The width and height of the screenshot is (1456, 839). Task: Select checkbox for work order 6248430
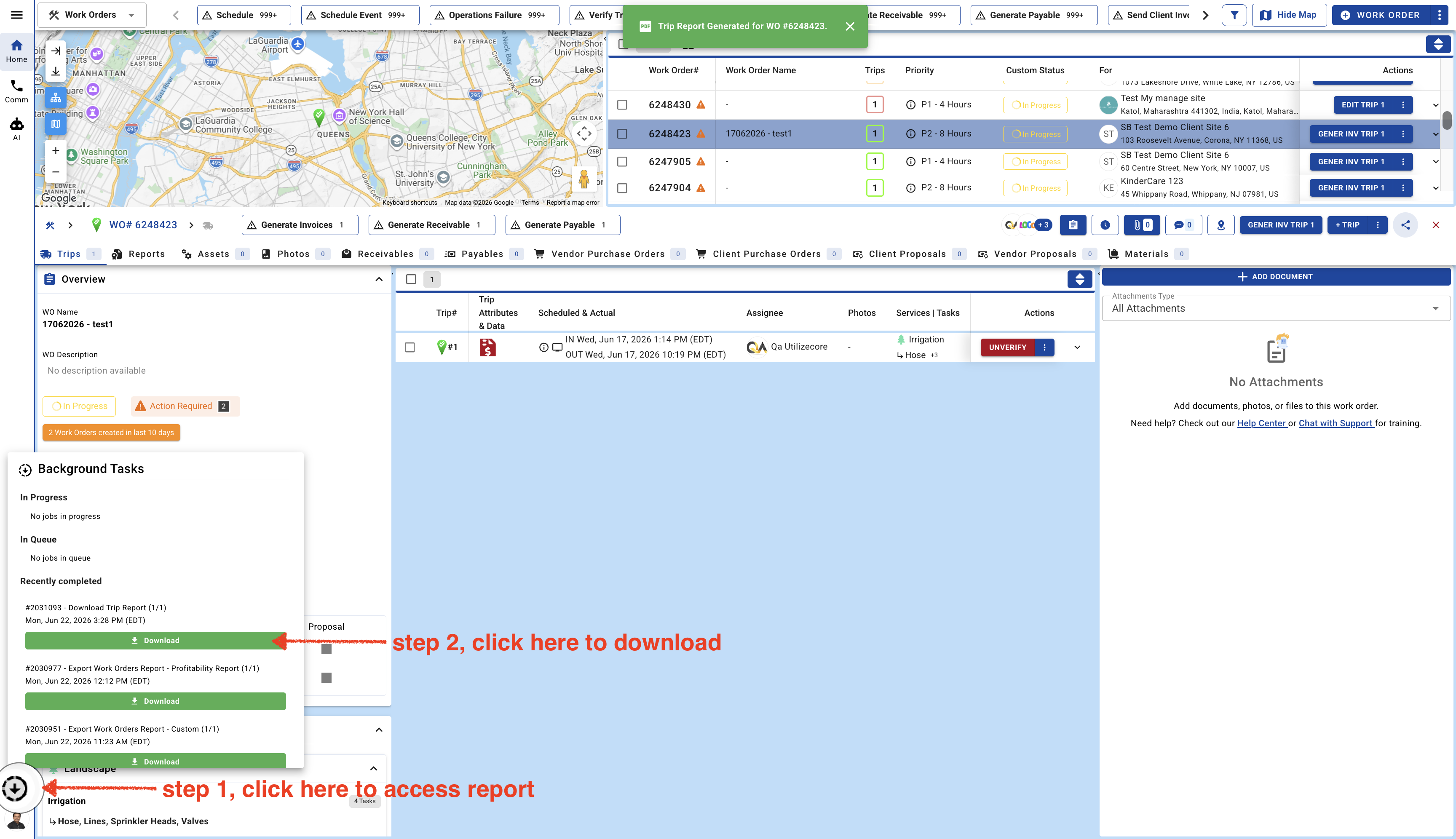[622, 105]
